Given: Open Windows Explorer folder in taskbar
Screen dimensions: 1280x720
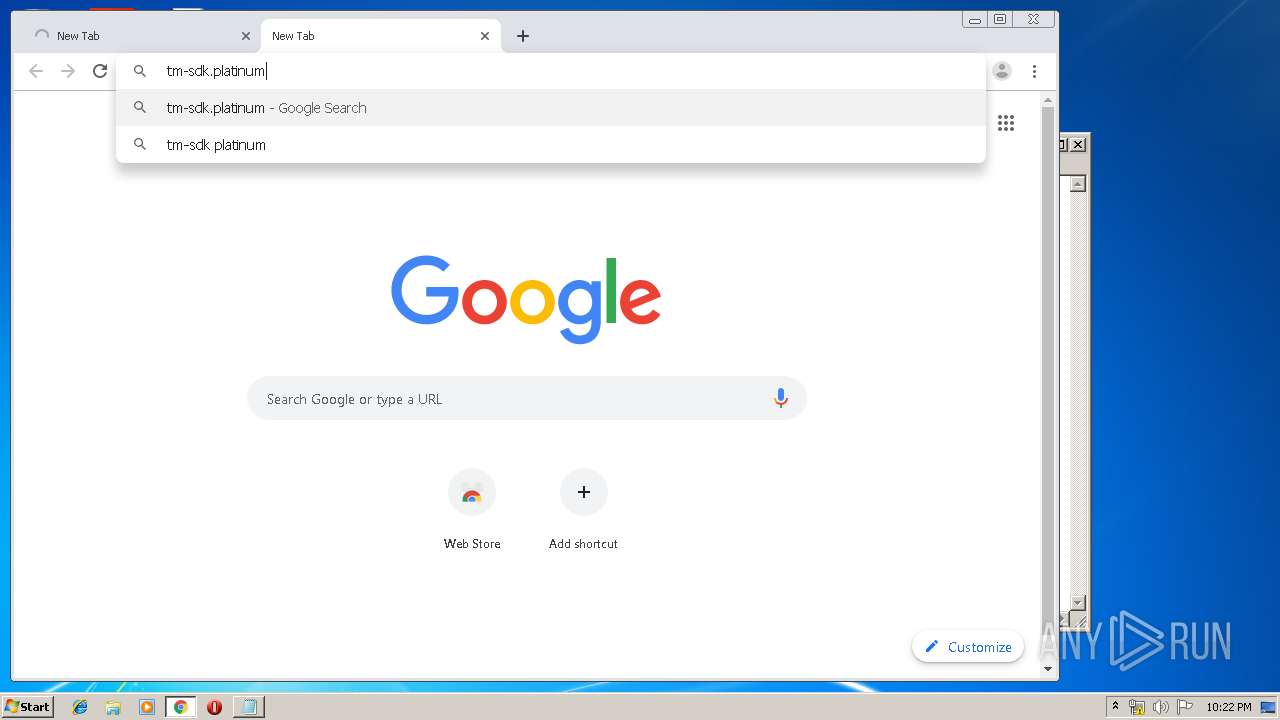Looking at the screenshot, I should (113, 707).
